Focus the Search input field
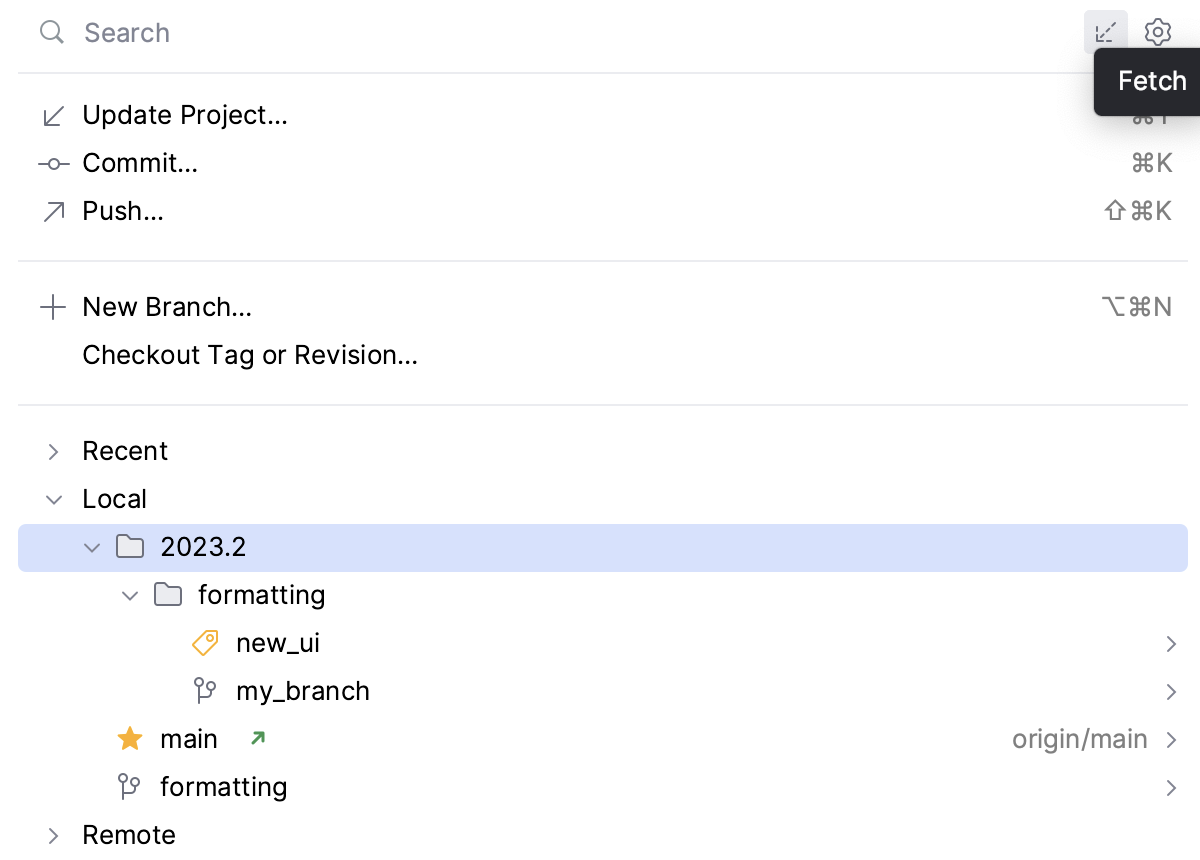The image size is (1200, 860). [x=500, y=33]
